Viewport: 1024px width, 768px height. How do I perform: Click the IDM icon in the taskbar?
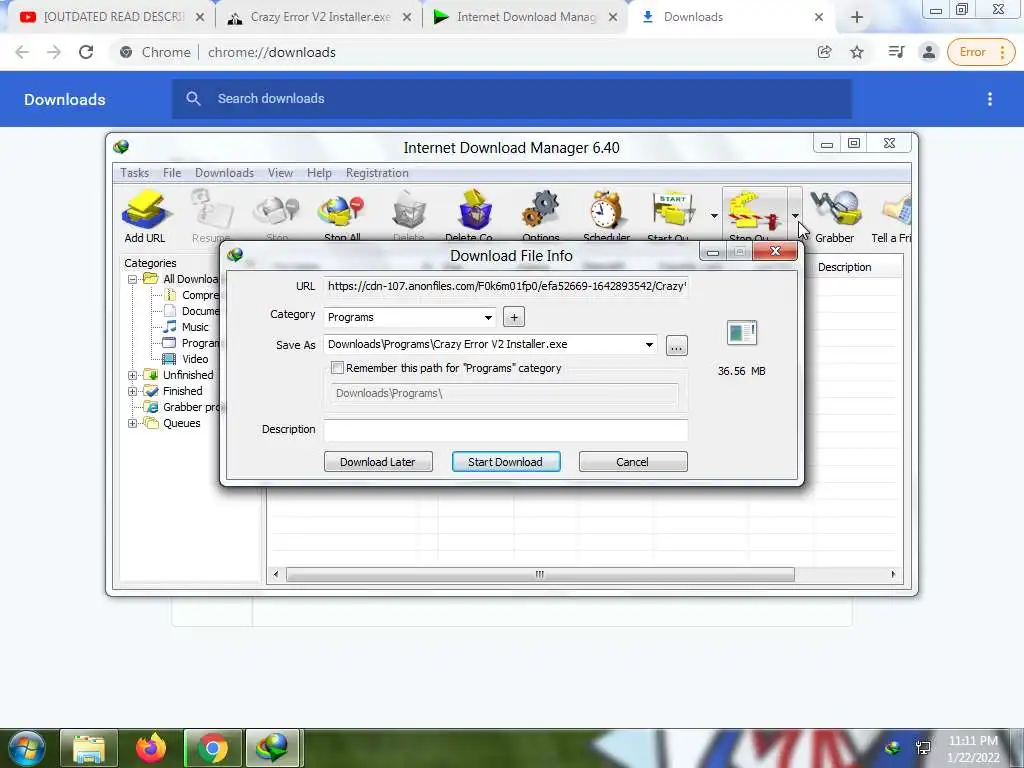(x=272, y=748)
